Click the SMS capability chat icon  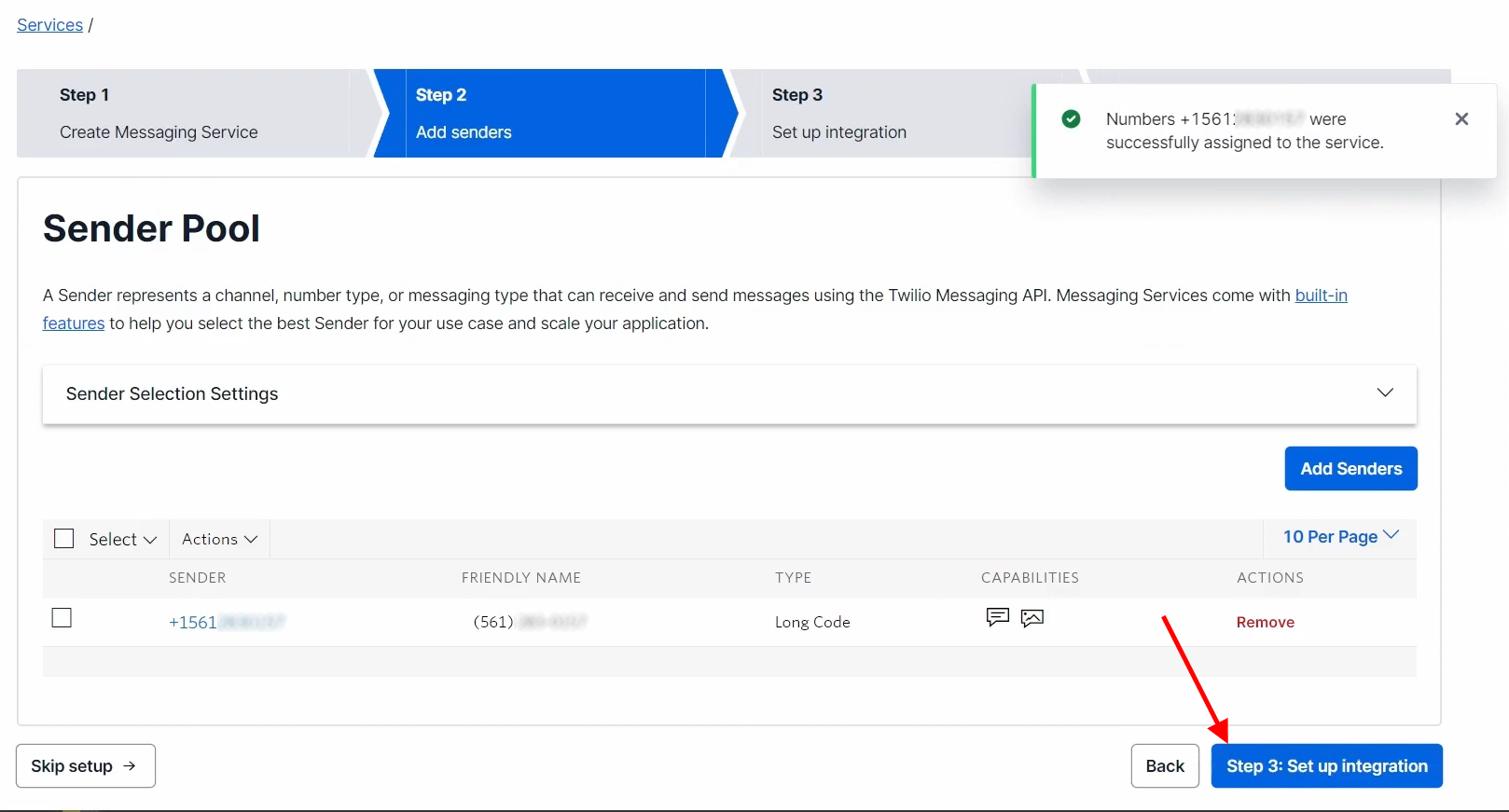pyautogui.click(x=997, y=617)
